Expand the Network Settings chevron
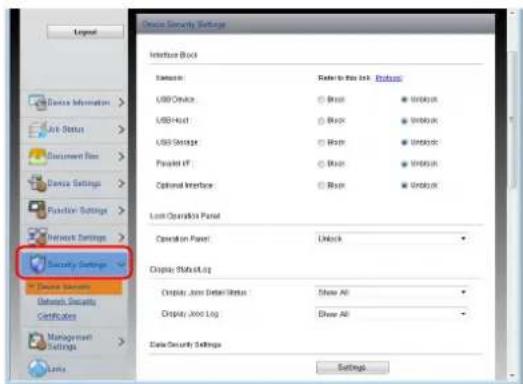This screenshot has width=523, height=384. [121, 237]
